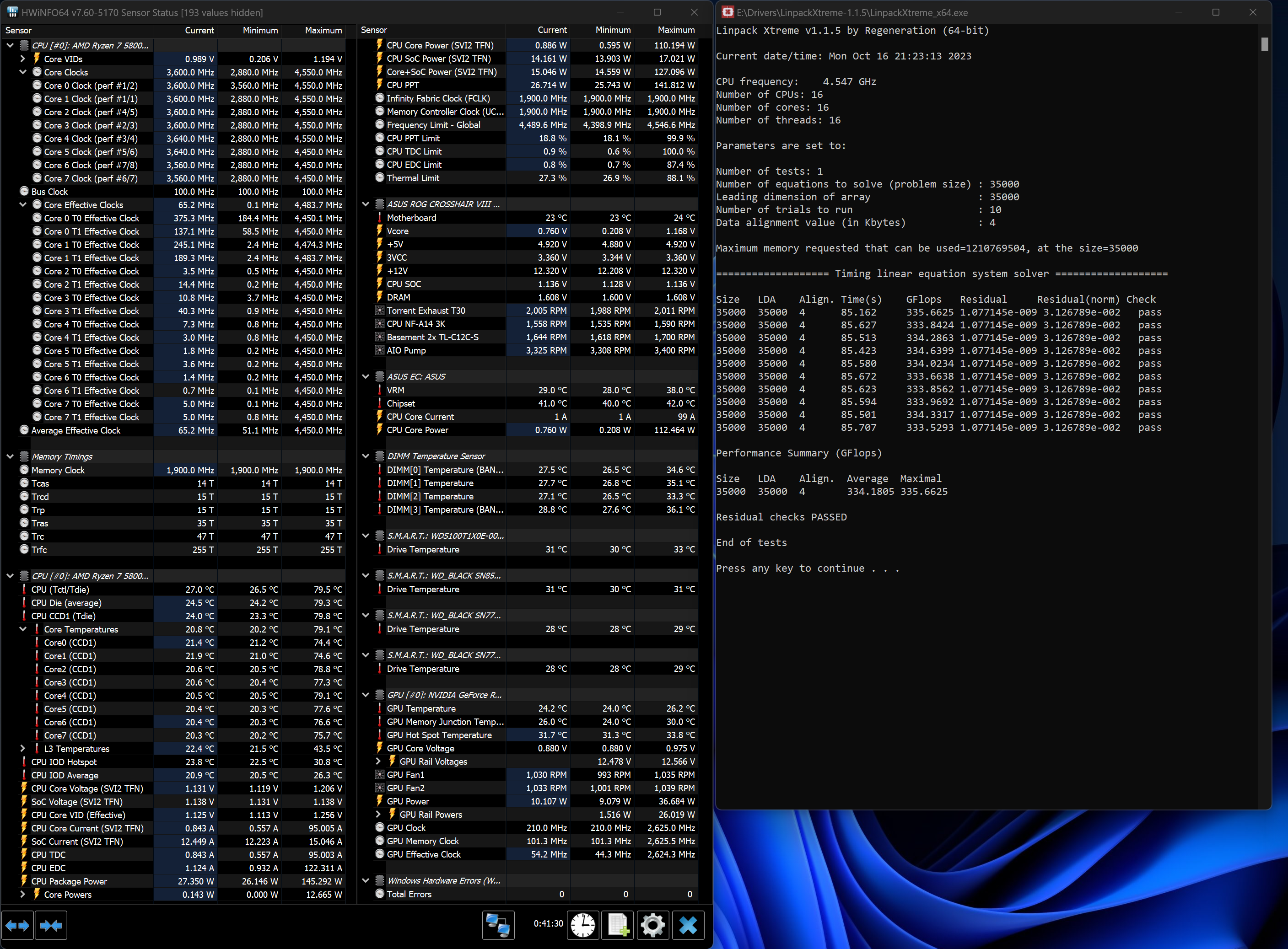This screenshot has width=1288, height=949.
Task: Select the Frequency Limit - Global row
Action: (x=528, y=125)
